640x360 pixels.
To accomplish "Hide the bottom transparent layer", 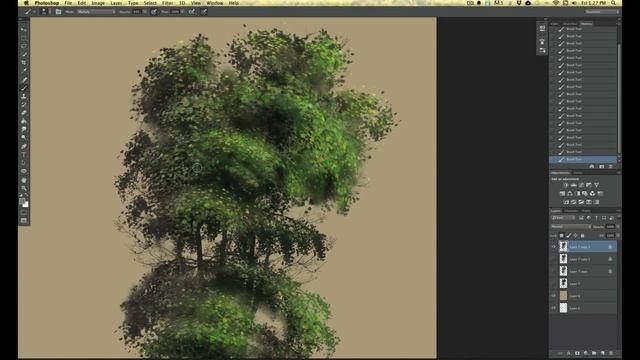I will [x=554, y=308].
